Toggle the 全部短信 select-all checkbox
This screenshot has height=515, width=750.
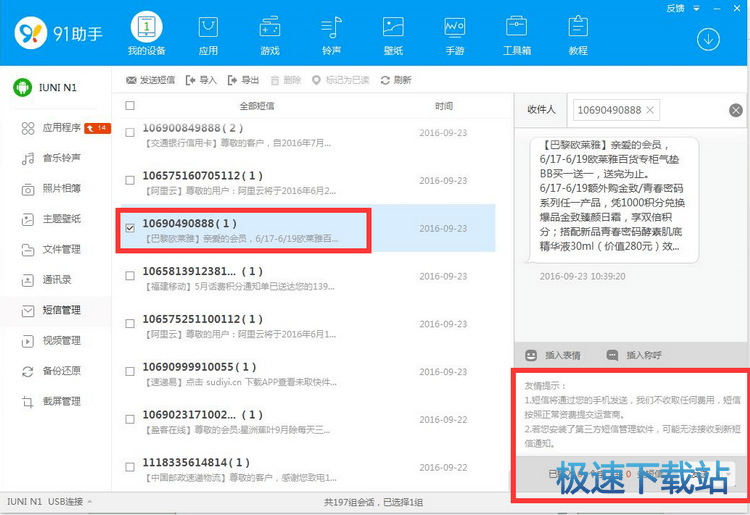[x=130, y=105]
